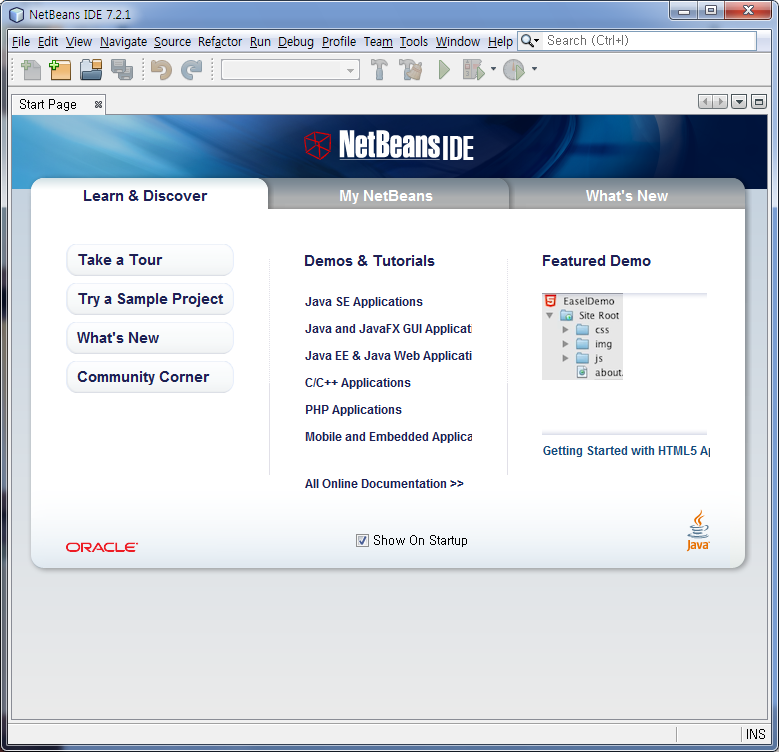Open Java SE Applications tutorials link
The width and height of the screenshot is (779, 752).
364,301
